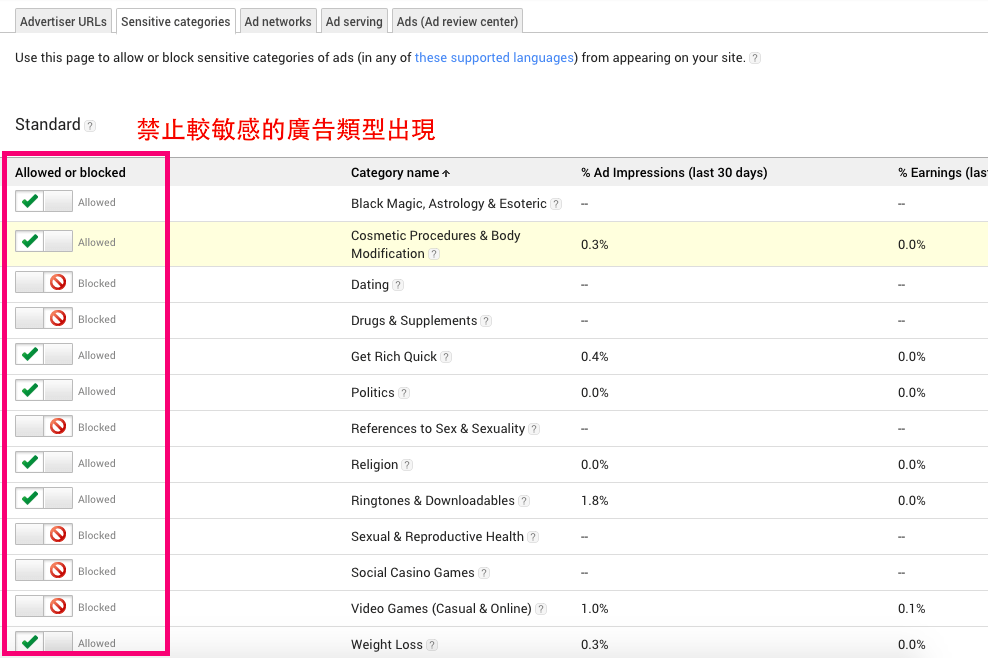
Task: Block the Cosmetic Procedures & Body Modification category
Action: pyautogui.click(x=44, y=241)
